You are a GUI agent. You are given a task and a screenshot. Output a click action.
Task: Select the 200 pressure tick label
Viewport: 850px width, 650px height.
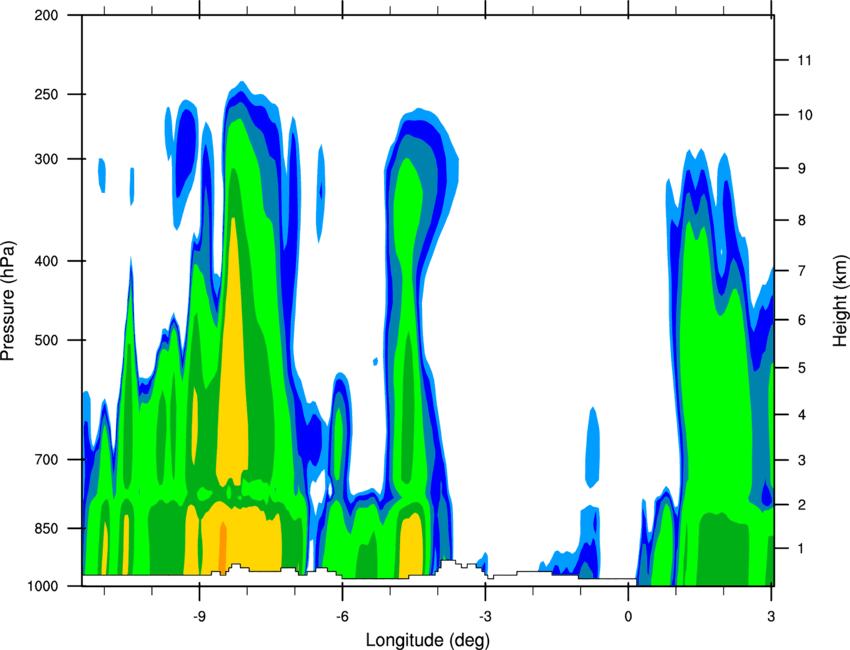click(46, 15)
